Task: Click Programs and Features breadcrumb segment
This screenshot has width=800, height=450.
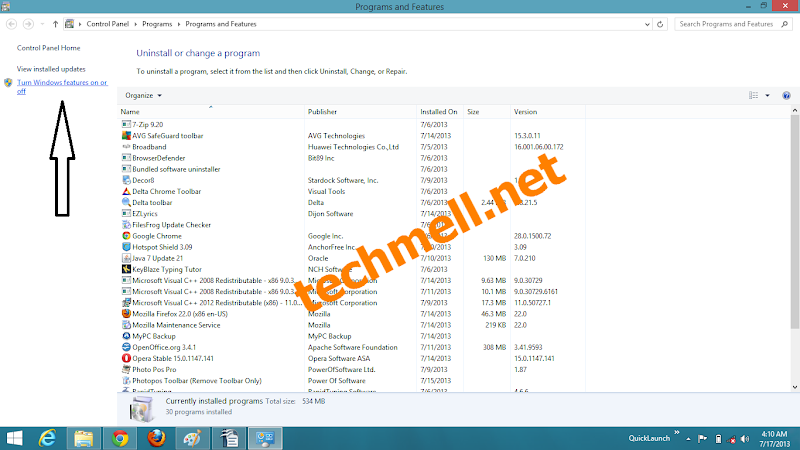Action: coord(221,24)
